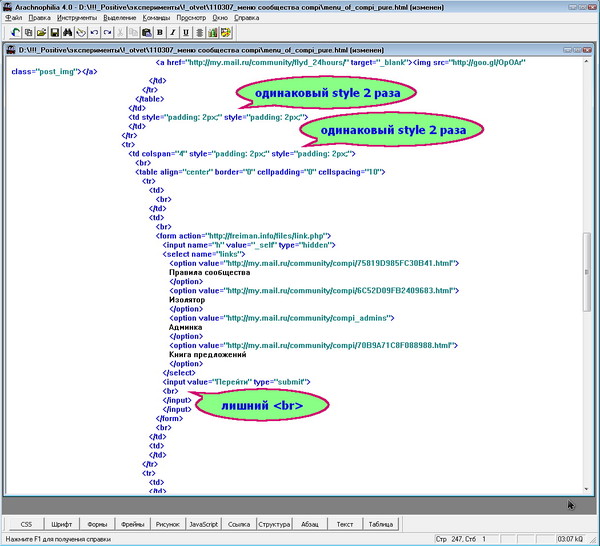Click the closing </select> tag line

[x=179, y=373]
